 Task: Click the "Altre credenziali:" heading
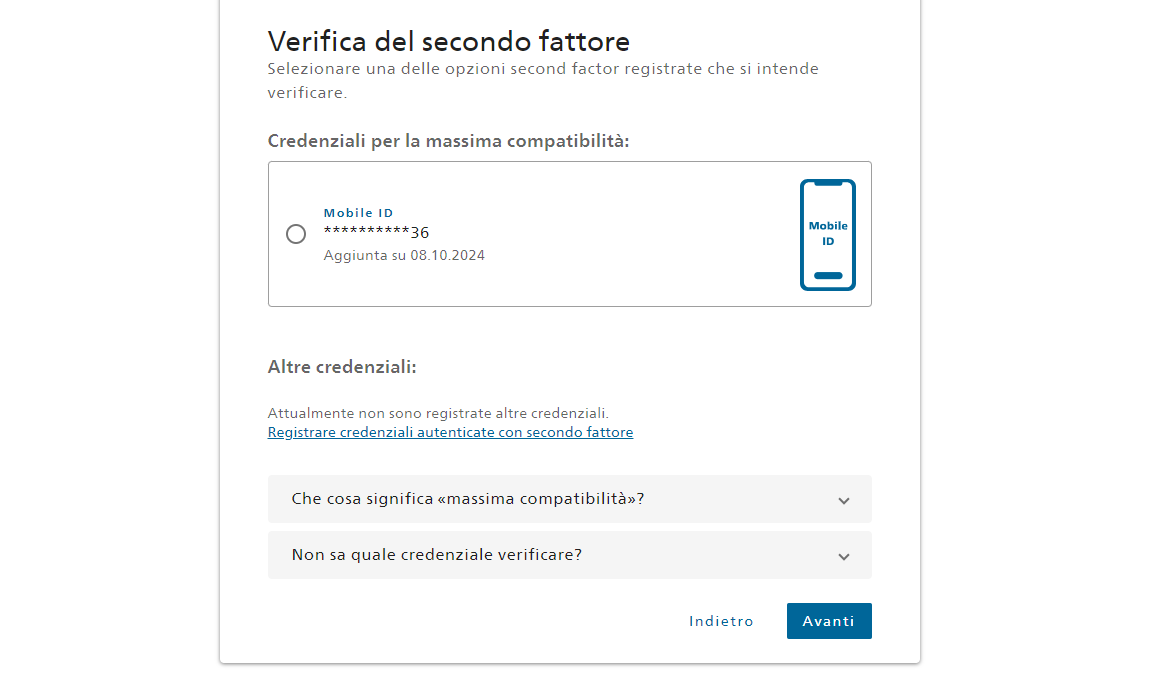[342, 367]
